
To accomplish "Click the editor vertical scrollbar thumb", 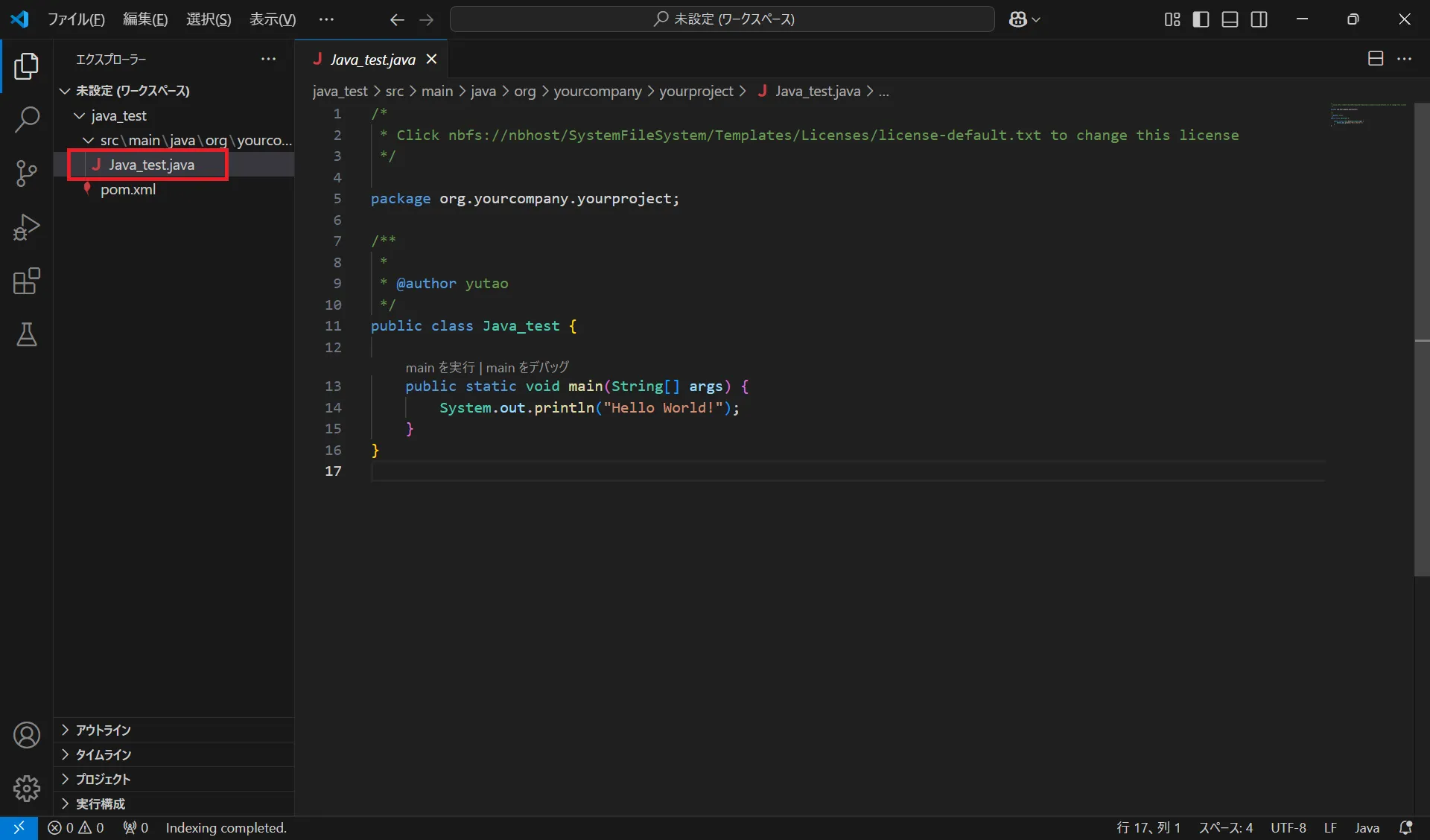I will tap(1422, 339).
